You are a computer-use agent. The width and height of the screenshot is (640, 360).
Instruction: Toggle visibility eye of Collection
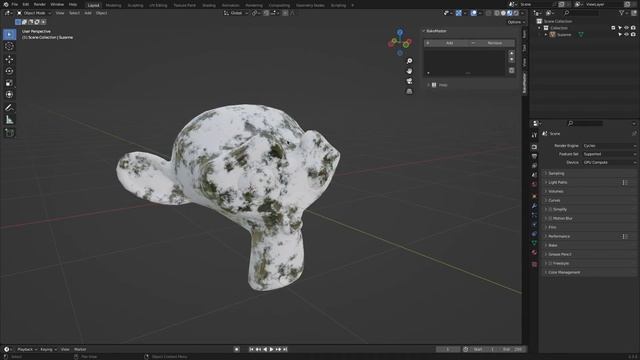click(626, 28)
